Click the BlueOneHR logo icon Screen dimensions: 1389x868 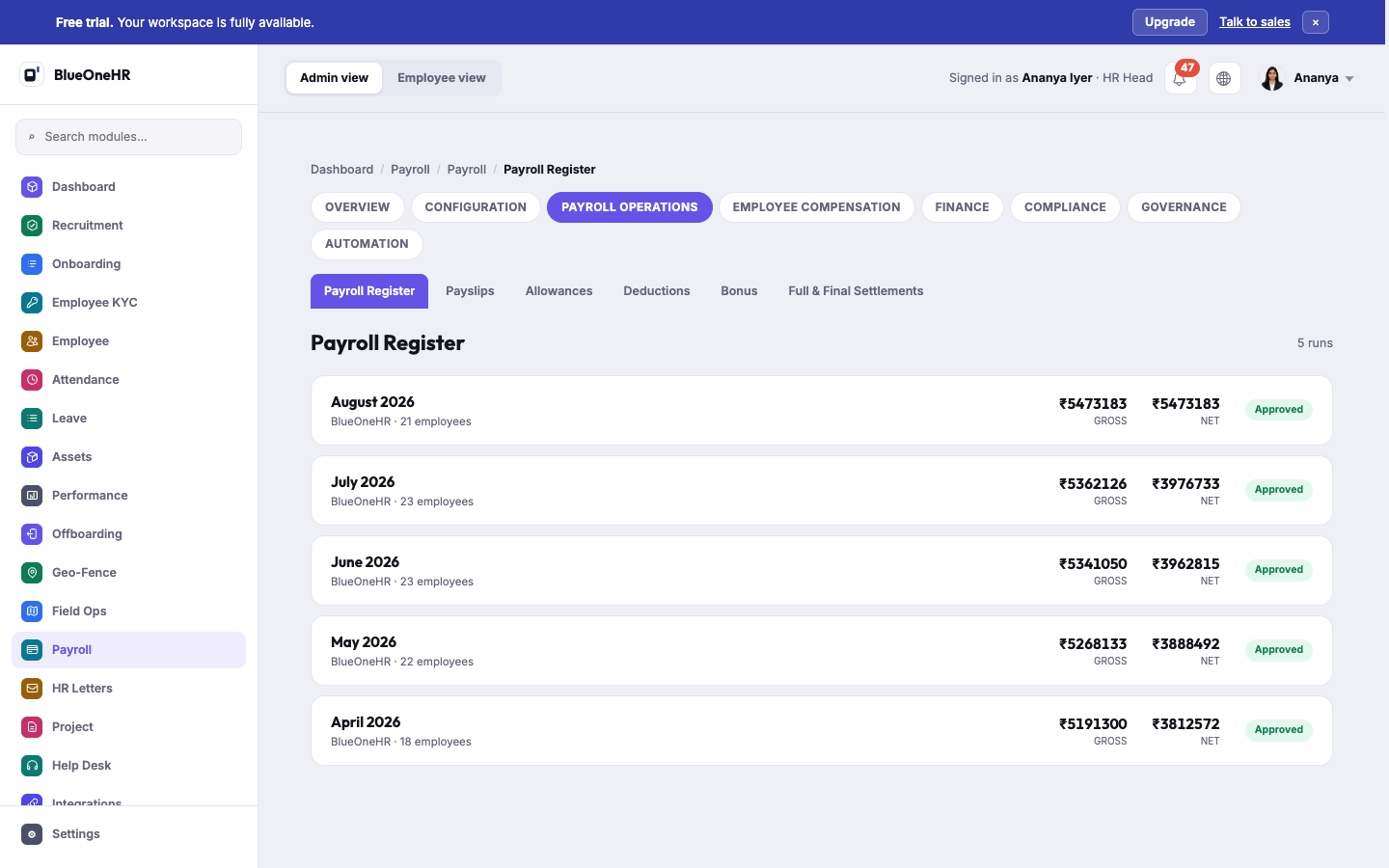pyautogui.click(x=32, y=74)
